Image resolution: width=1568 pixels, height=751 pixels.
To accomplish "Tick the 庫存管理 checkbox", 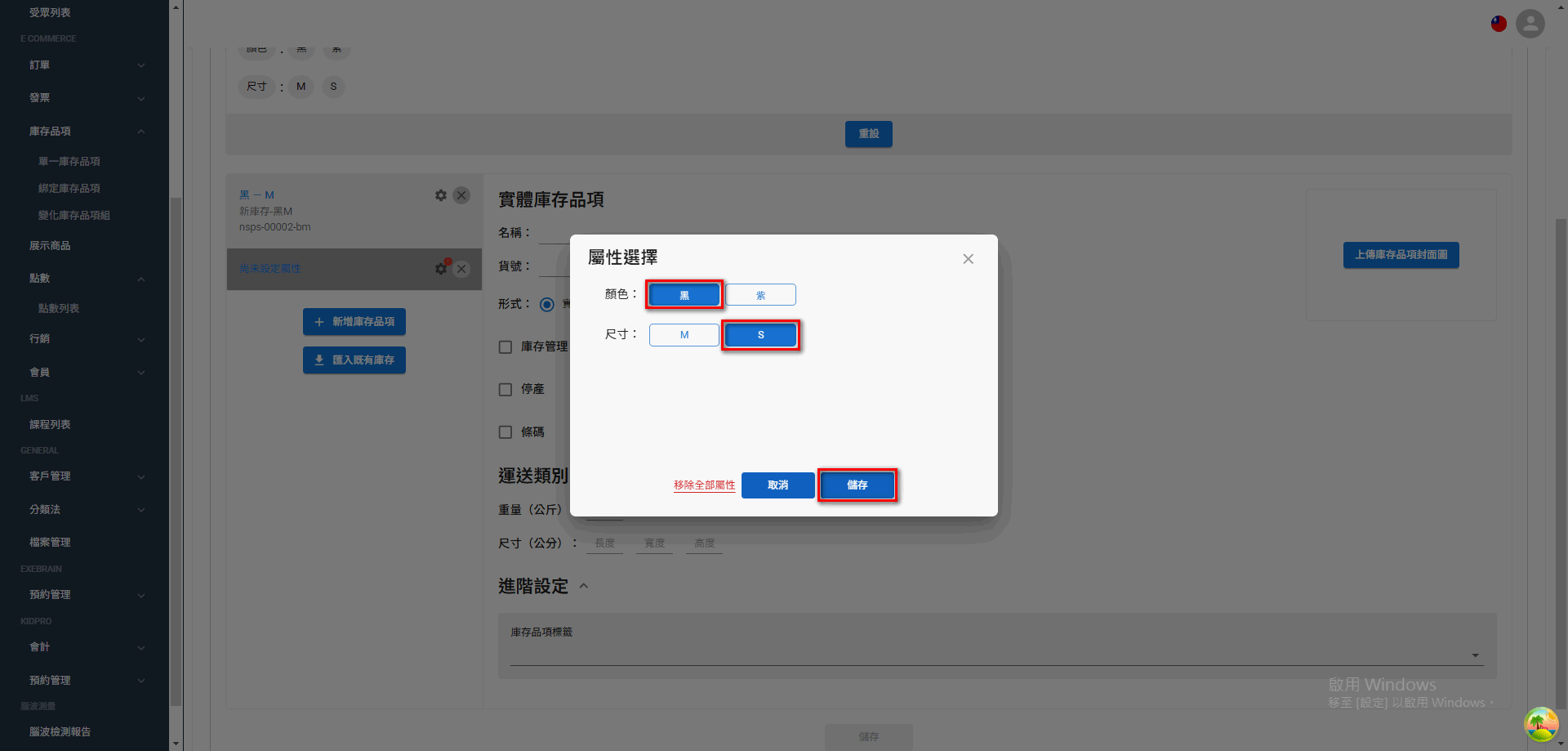I will click(x=506, y=347).
